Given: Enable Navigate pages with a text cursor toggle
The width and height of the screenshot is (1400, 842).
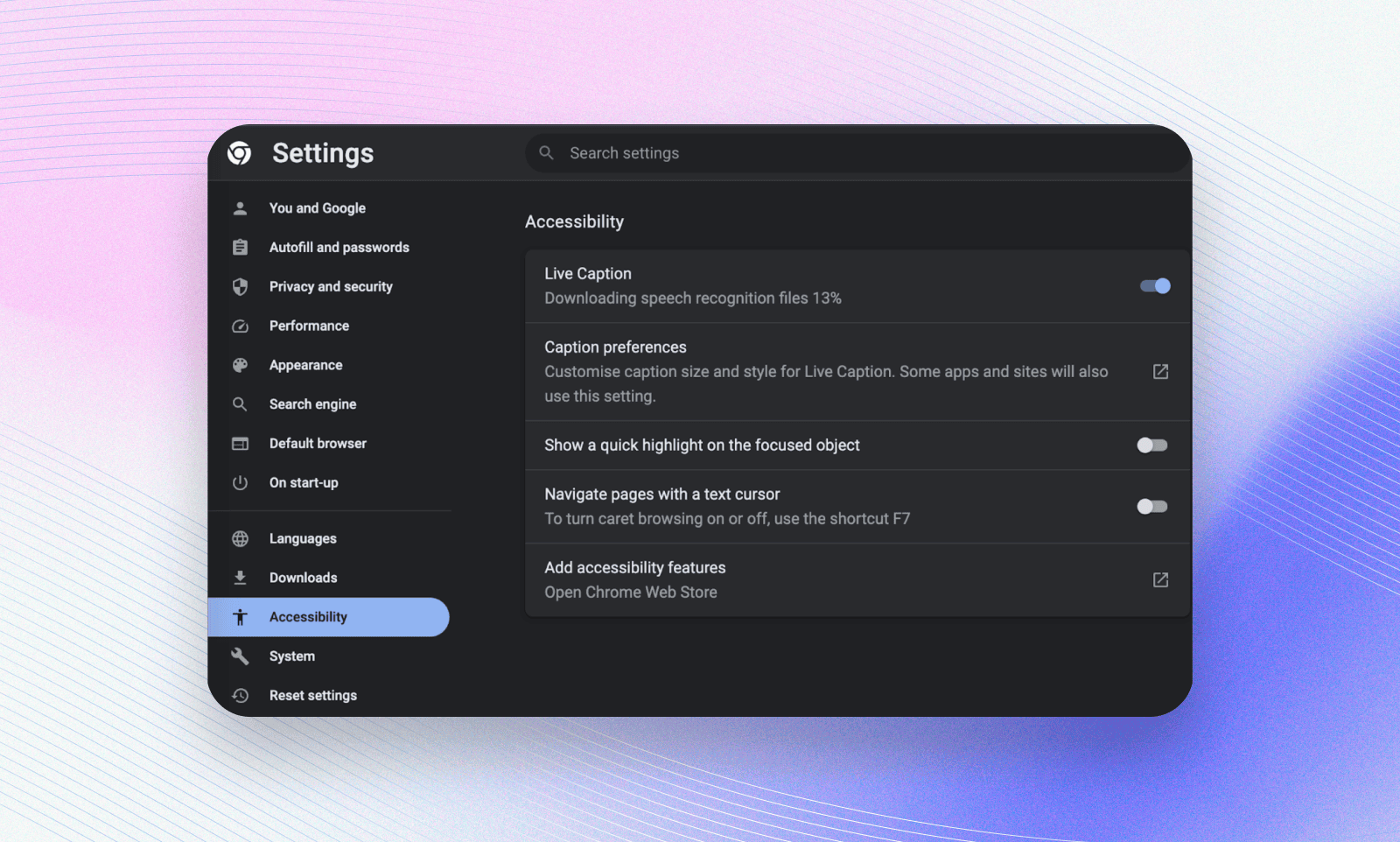Looking at the screenshot, I should coord(1152,507).
